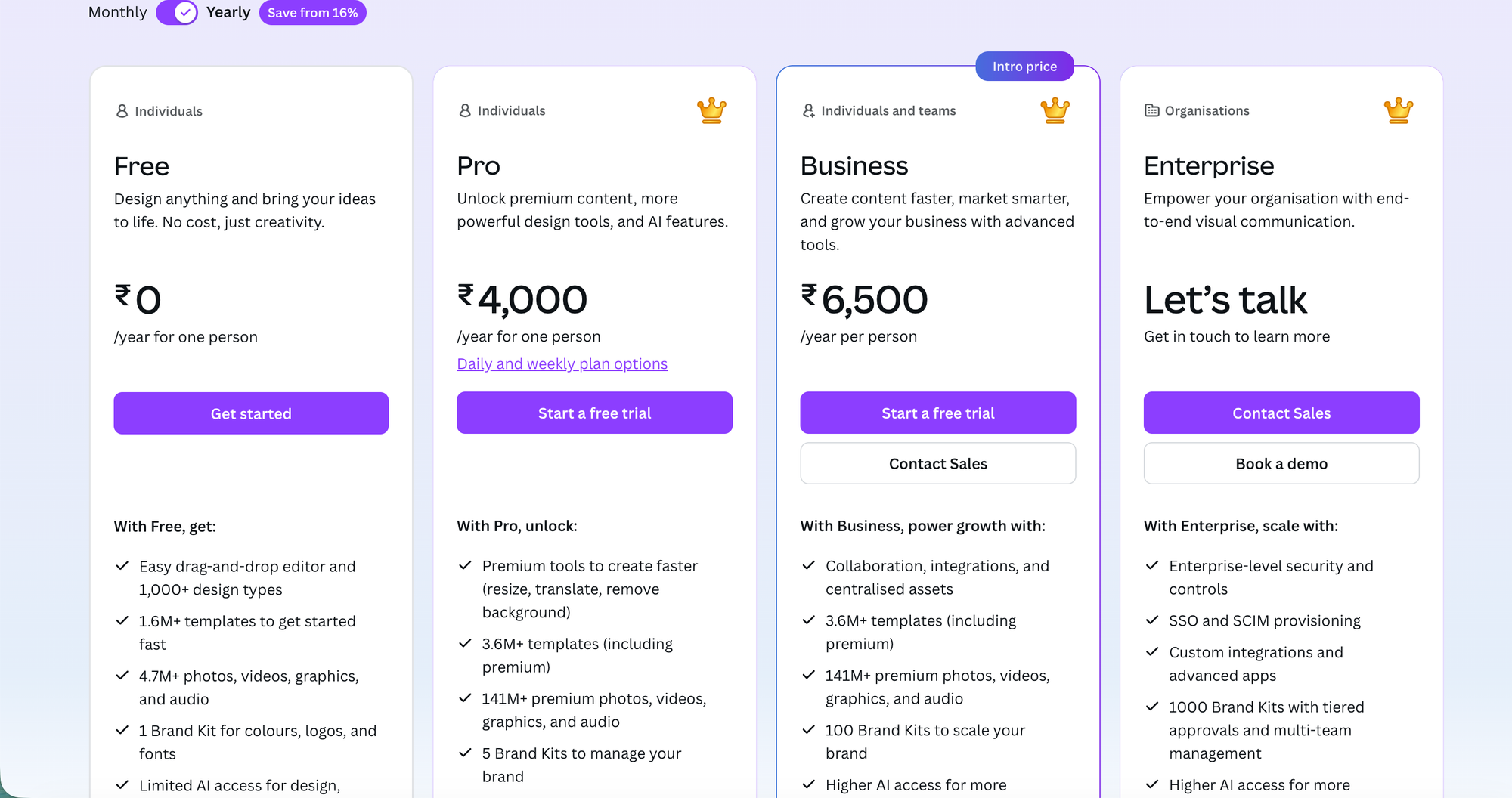
Task: Click the 'Save from 16%' badge
Action: (x=312, y=13)
